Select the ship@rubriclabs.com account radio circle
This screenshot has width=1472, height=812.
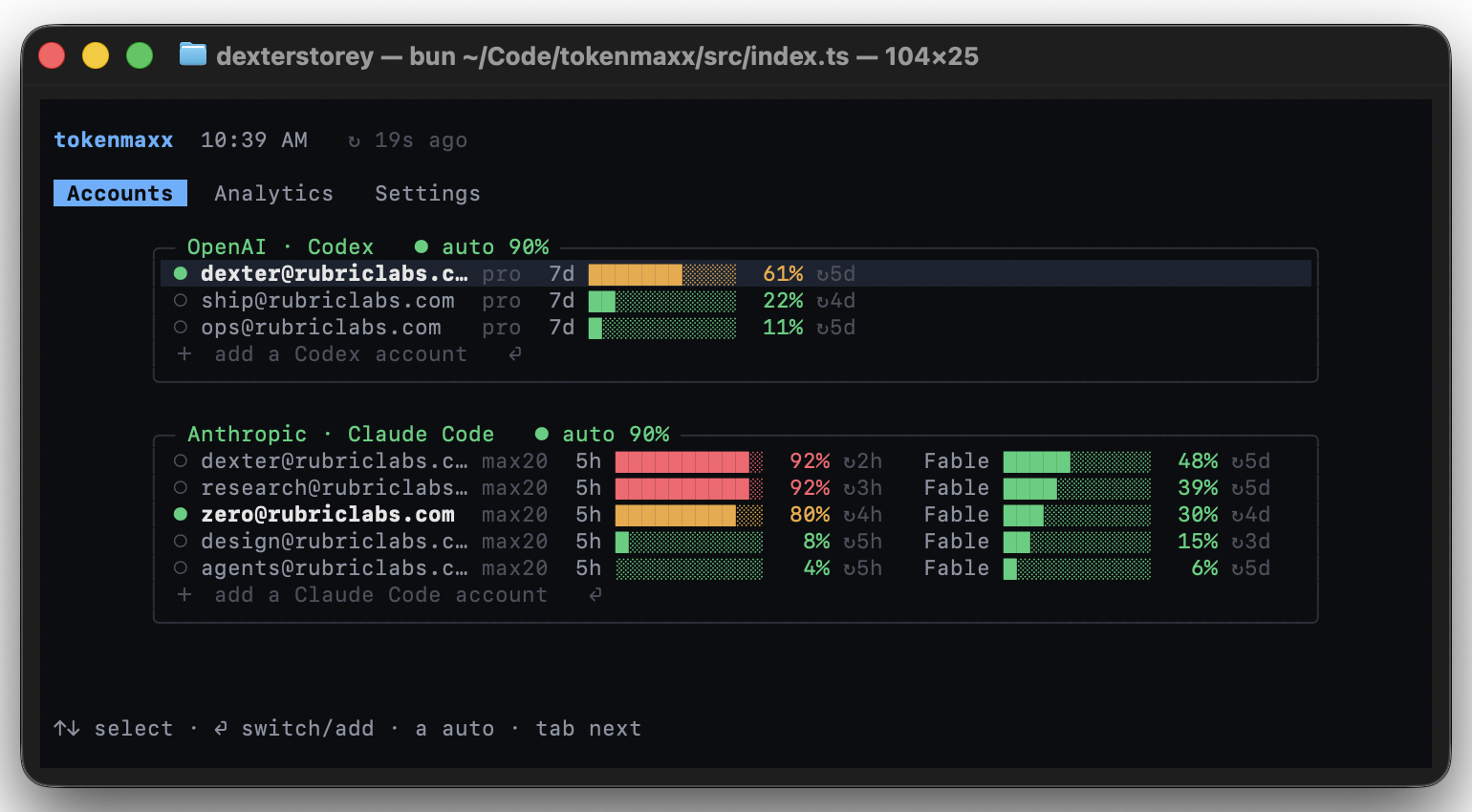point(181,301)
